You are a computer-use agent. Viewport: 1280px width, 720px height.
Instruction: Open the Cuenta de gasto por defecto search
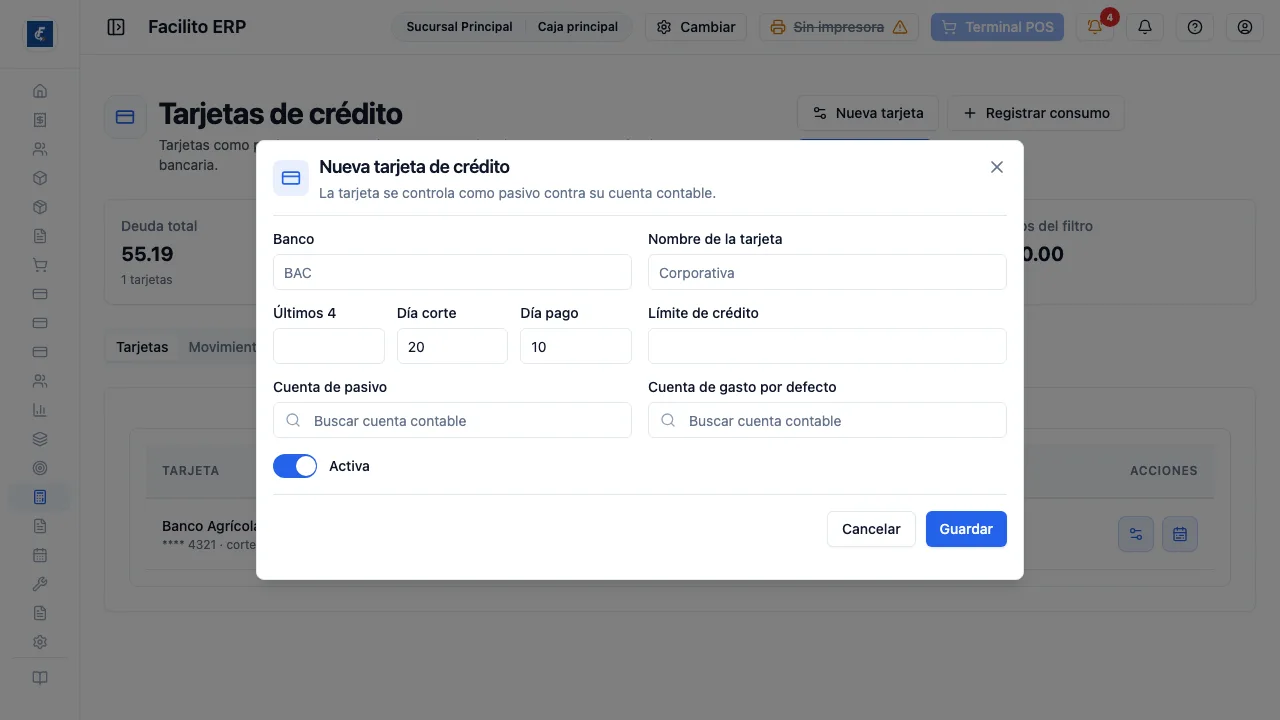pyautogui.click(x=827, y=421)
